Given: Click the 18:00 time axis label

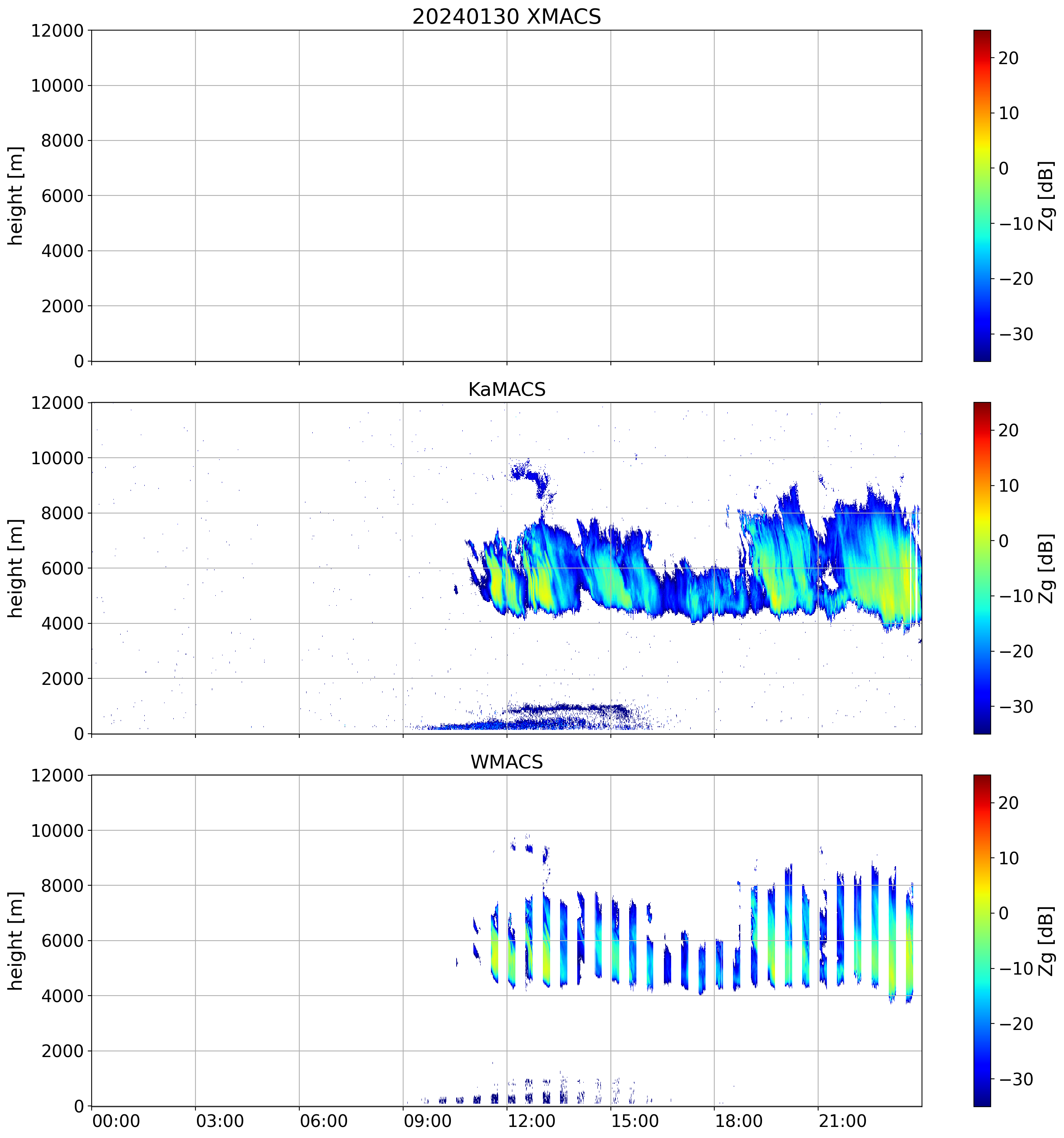Looking at the screenshot, I should tap(738, 1121).
